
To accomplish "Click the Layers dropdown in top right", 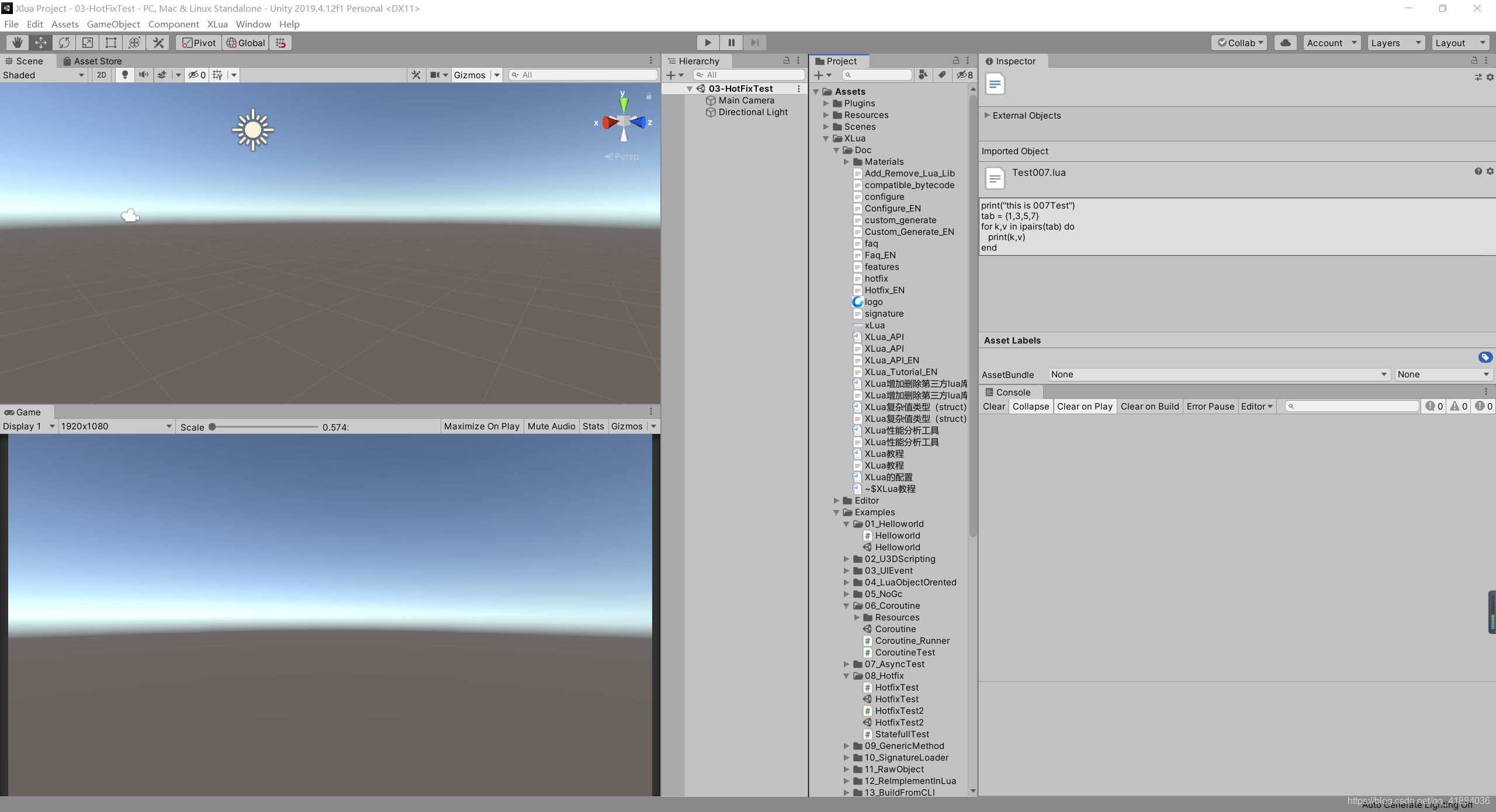I will (x=1395, y=42).
